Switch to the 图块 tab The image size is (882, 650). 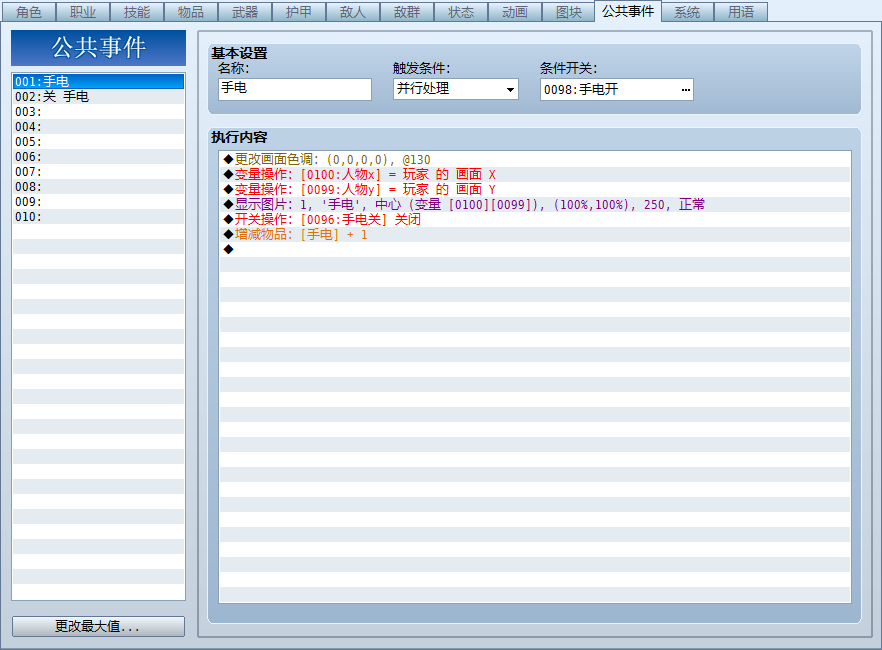tap(569, 12)
